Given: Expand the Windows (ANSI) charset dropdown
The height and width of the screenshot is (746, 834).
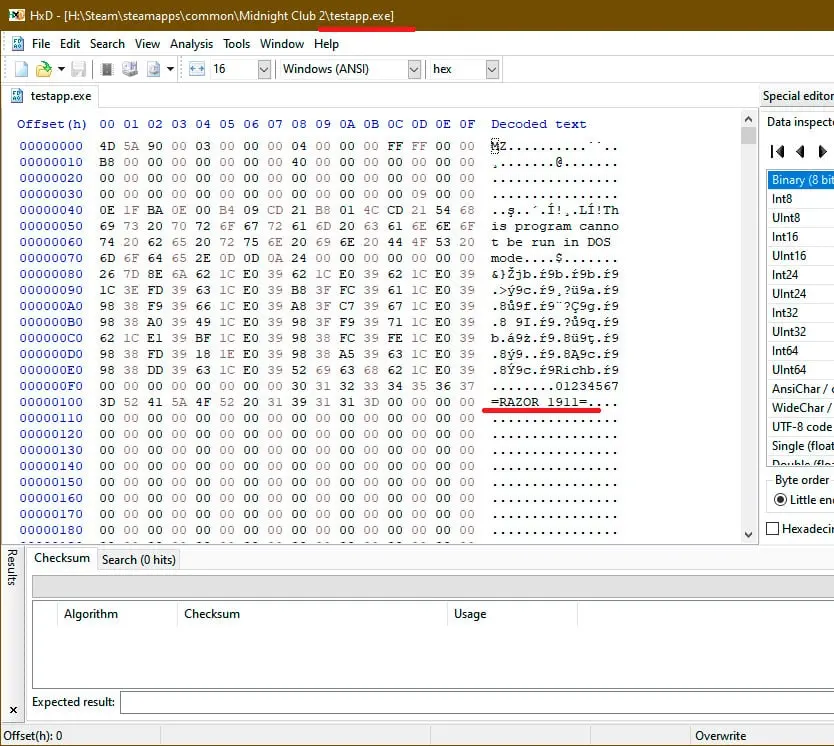Looking at the screenshot, I should click(414, 69).
